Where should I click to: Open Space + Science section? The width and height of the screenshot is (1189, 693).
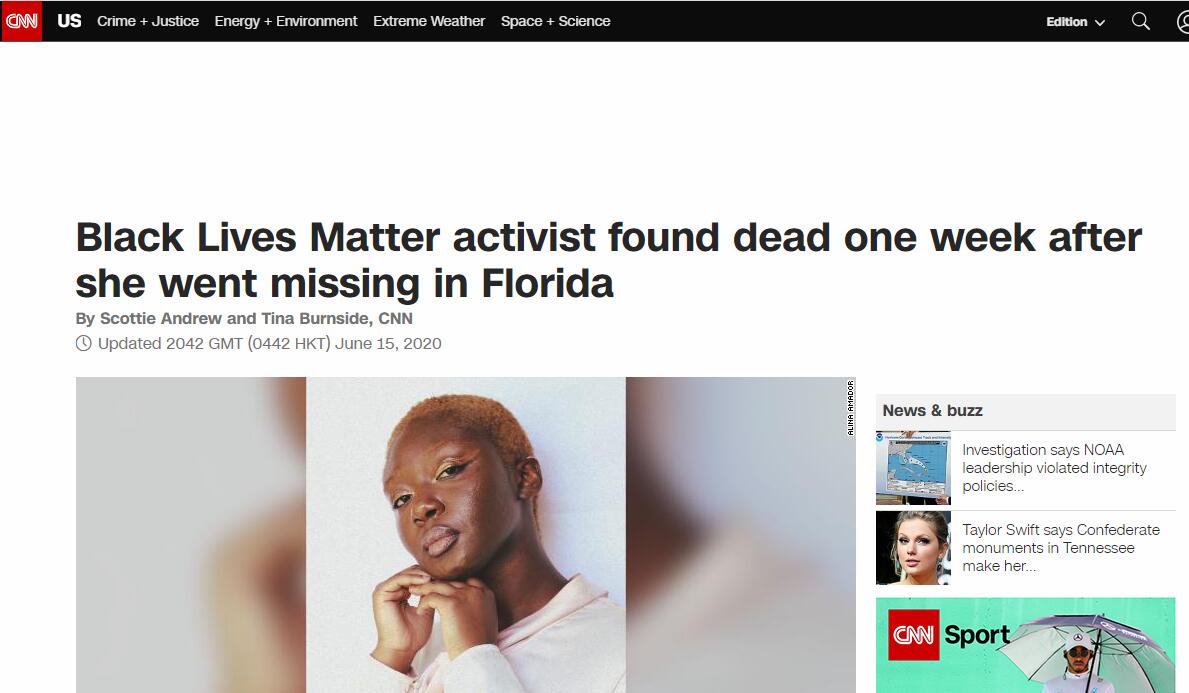pyautogui.click(x=555, y=21)
